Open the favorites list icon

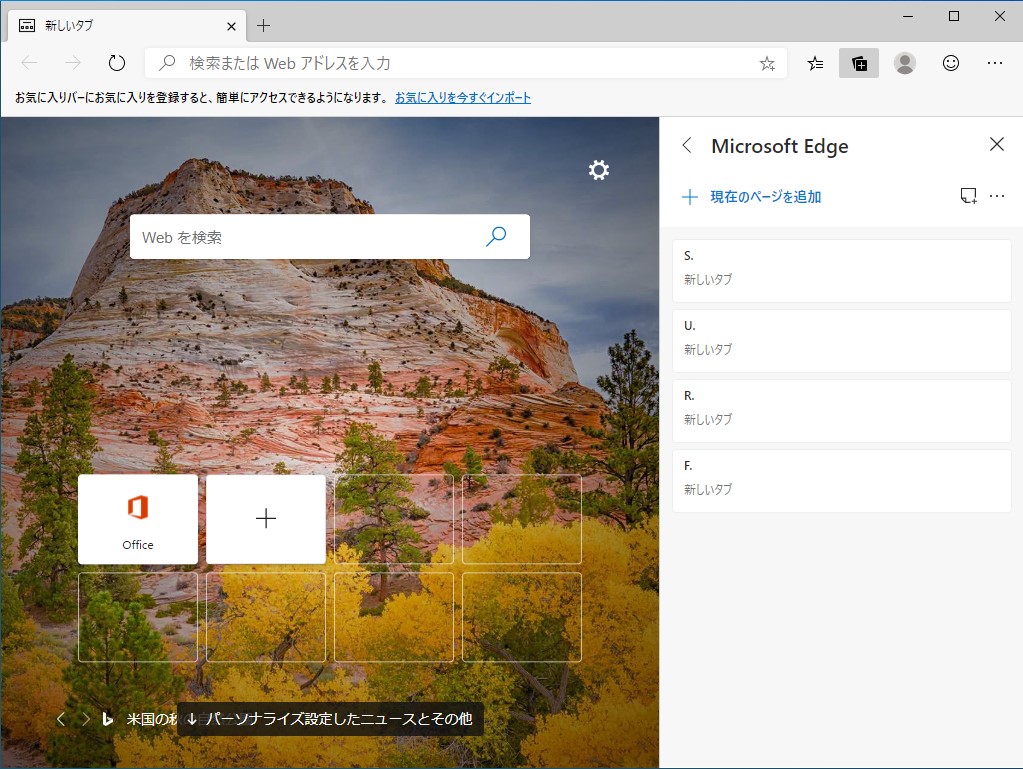click(814, 62)
